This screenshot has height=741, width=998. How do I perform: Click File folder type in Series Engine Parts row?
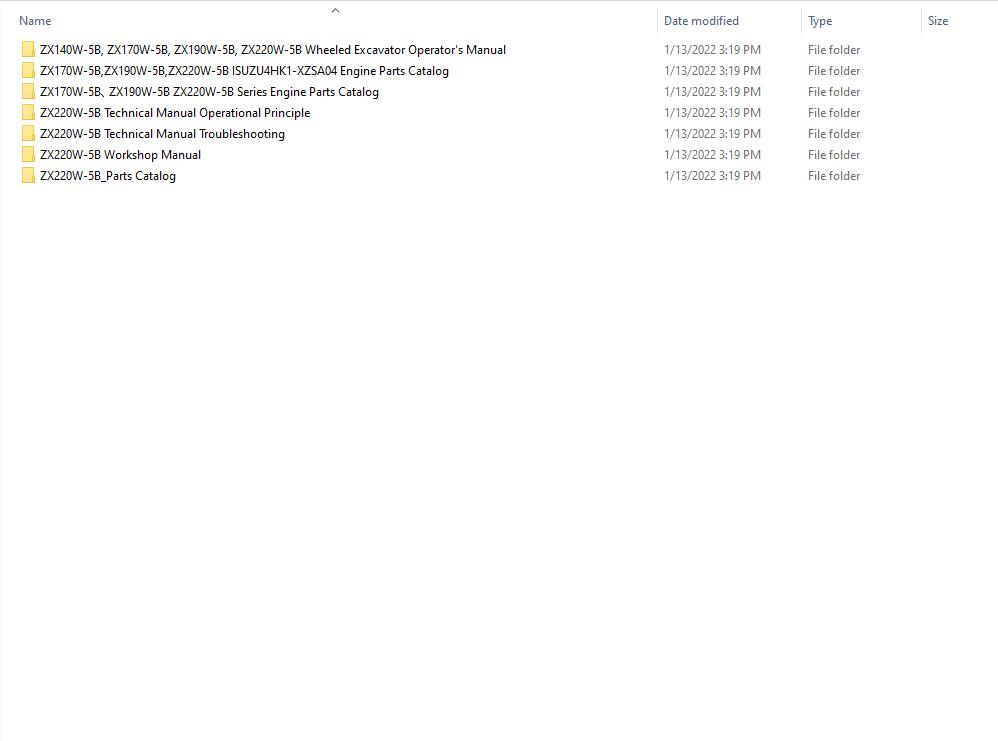pos(834,92)
